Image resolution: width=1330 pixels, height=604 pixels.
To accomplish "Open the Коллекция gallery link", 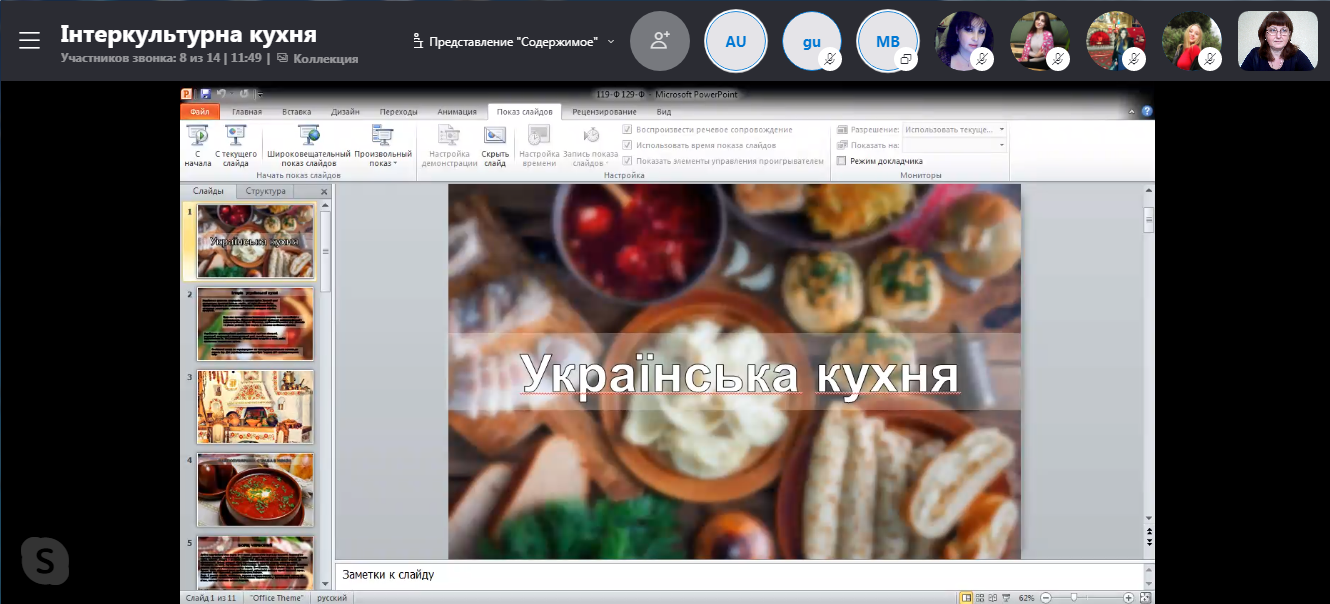I will tap(317, 58).
